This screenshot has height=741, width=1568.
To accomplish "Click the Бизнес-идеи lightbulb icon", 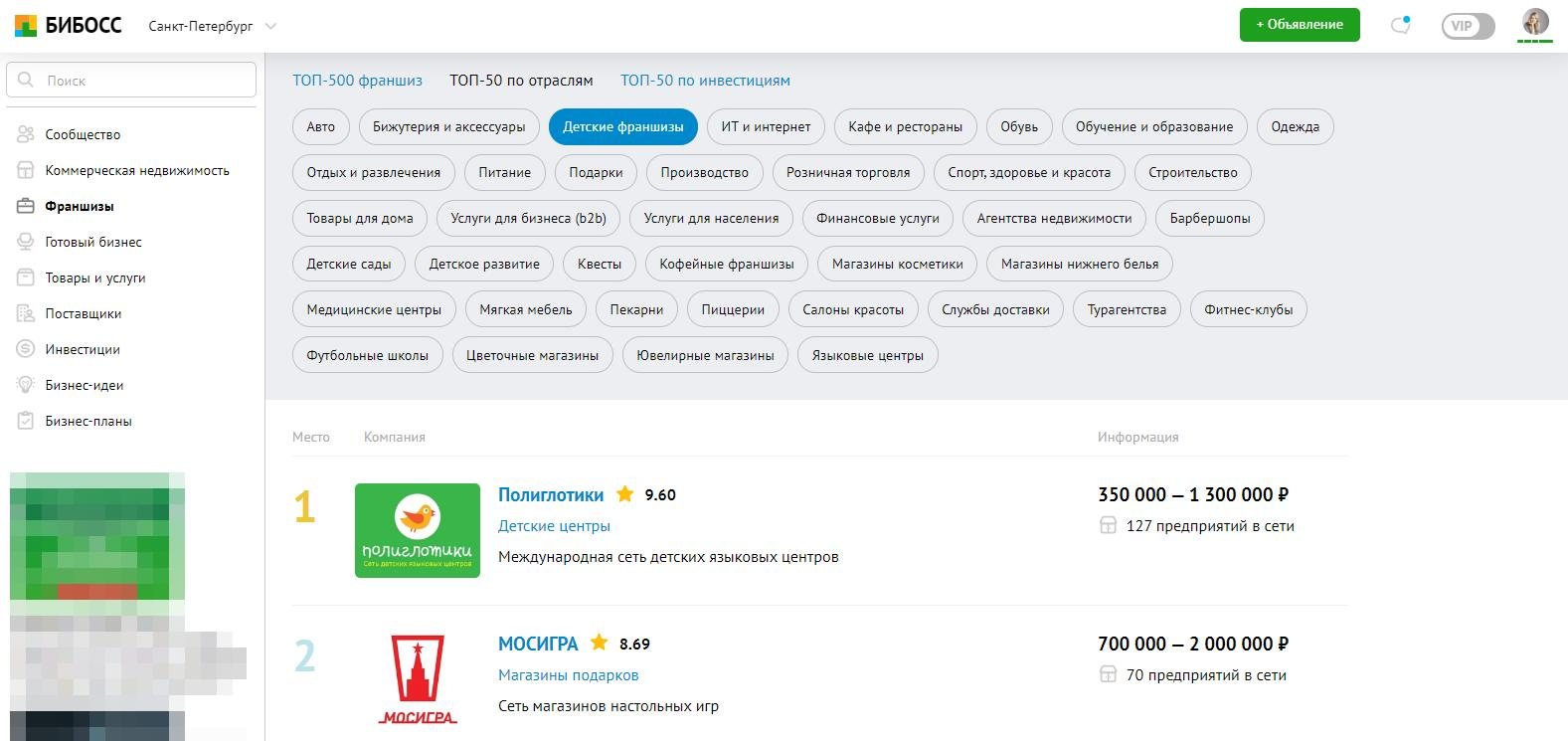I will [x=26, y=385].
